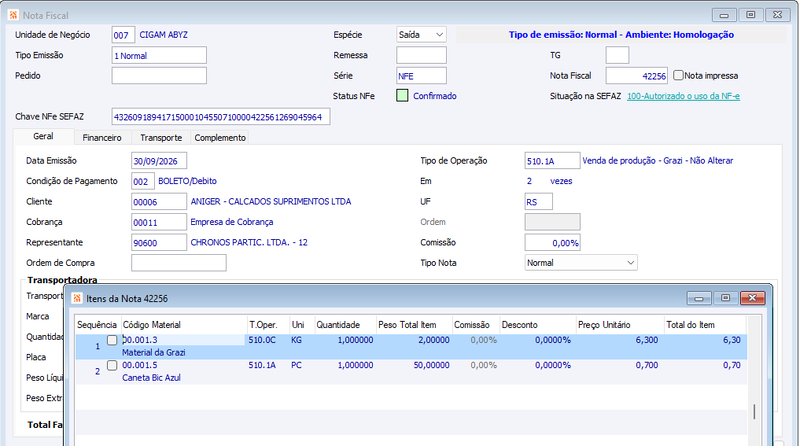Click the Unidade de Negócio field 007

tap(123, 35)
